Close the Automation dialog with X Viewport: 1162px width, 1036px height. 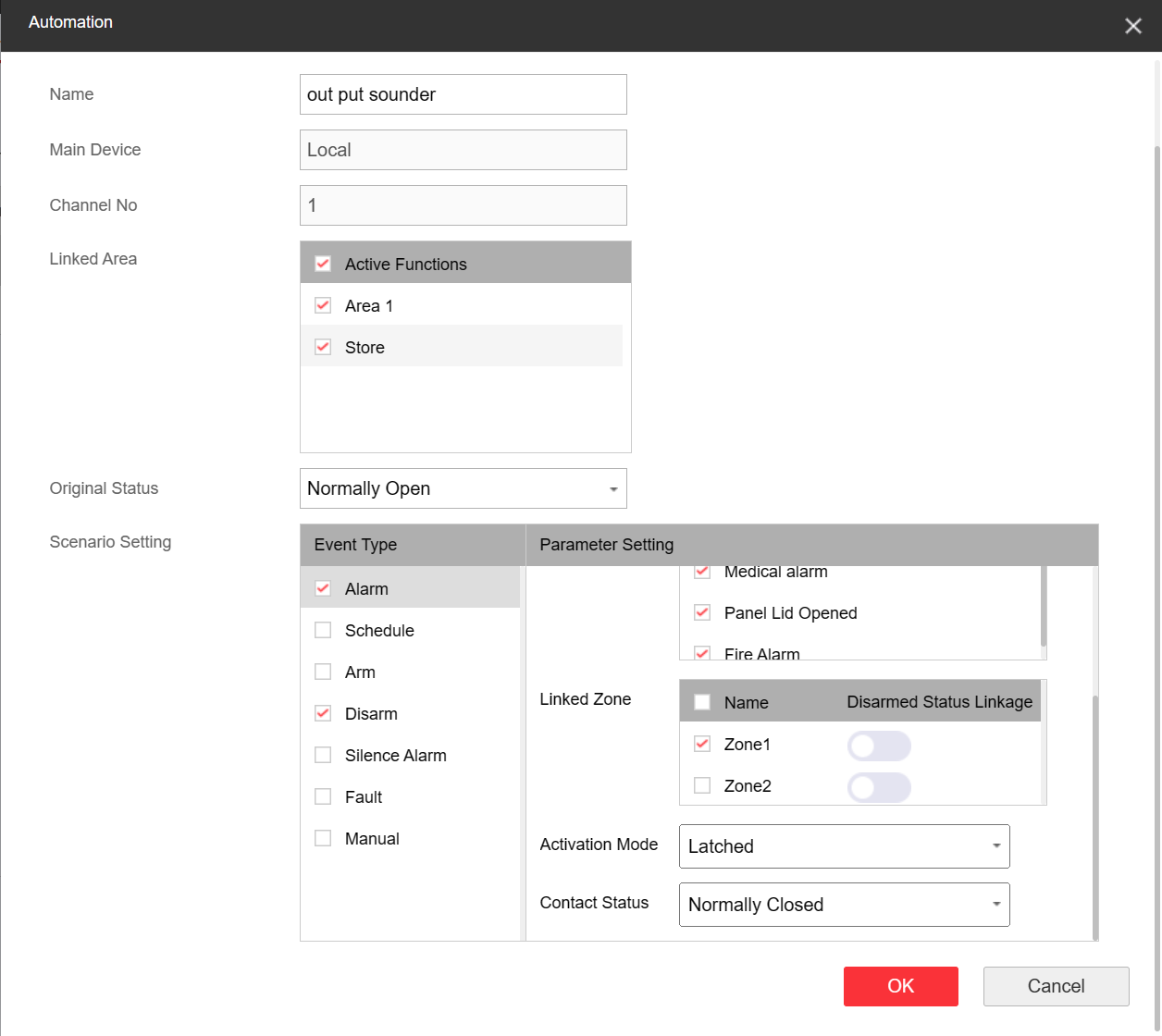pyautogui.click(x=1132, y=26)
